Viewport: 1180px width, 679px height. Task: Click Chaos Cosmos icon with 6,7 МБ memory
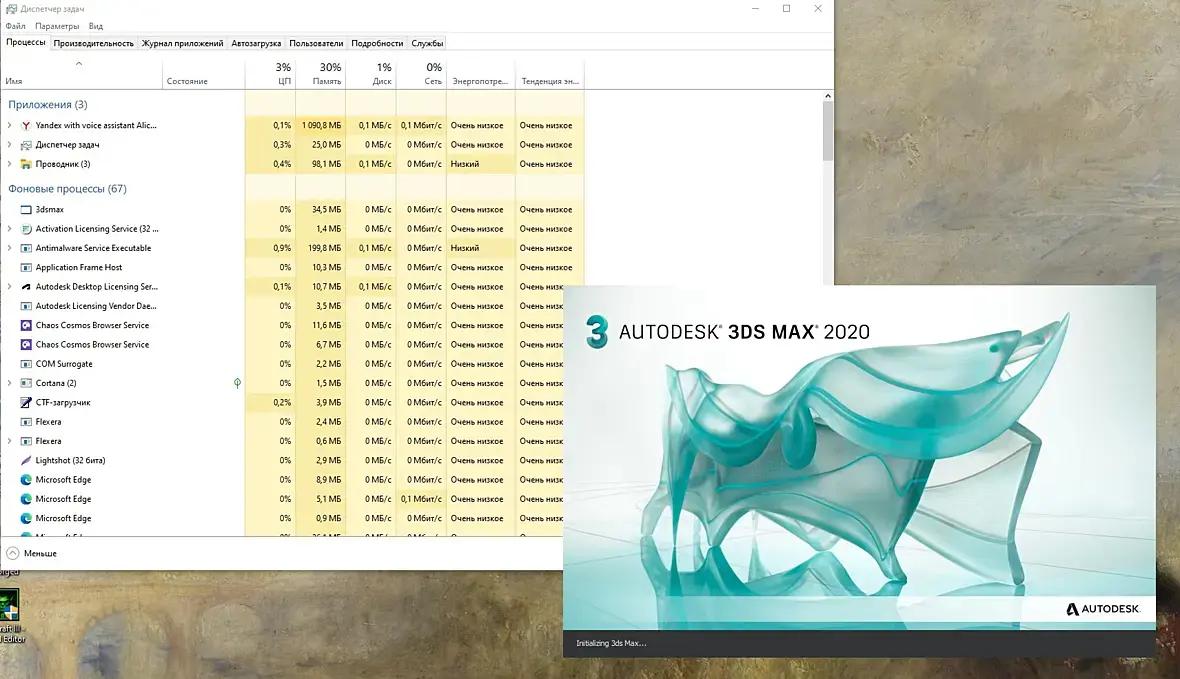coord(26,345)
